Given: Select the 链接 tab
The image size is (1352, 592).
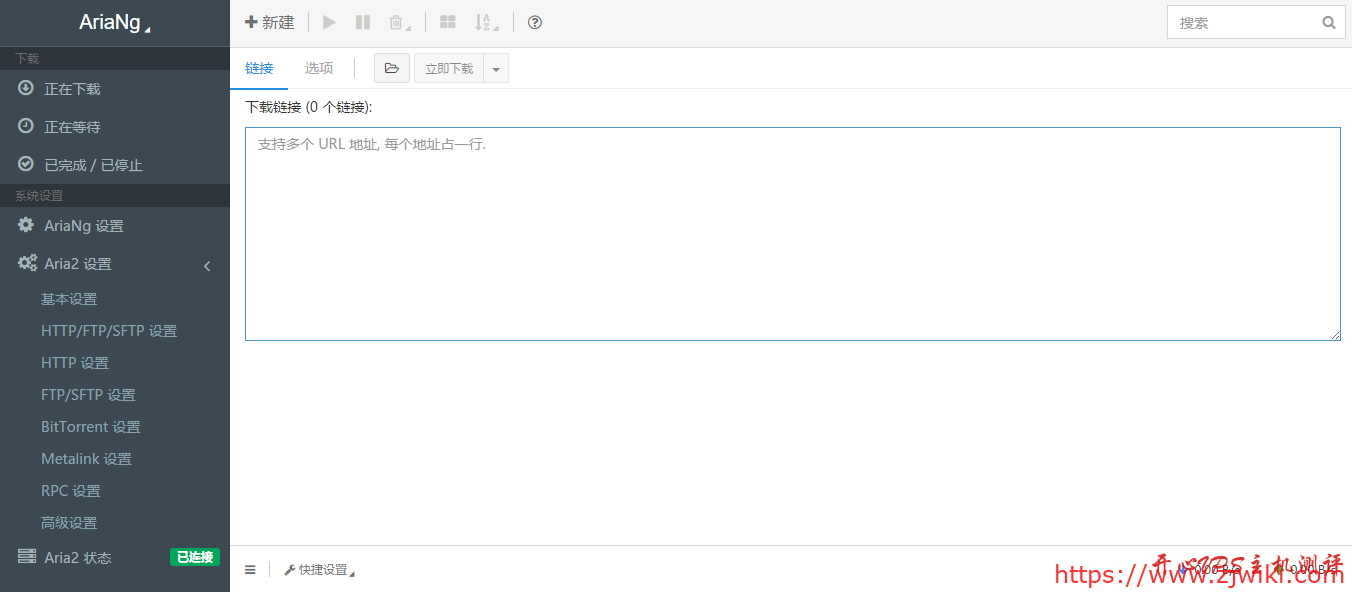Looking at the screenshot, I should (x=259, y=68).
